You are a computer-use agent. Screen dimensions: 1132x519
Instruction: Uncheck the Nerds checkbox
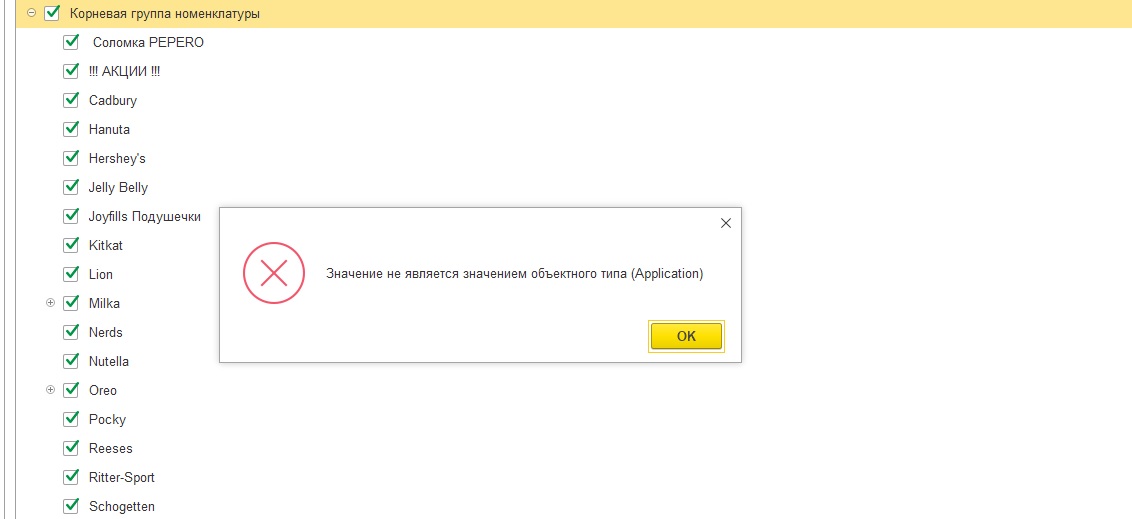click(x=71, y=332)
